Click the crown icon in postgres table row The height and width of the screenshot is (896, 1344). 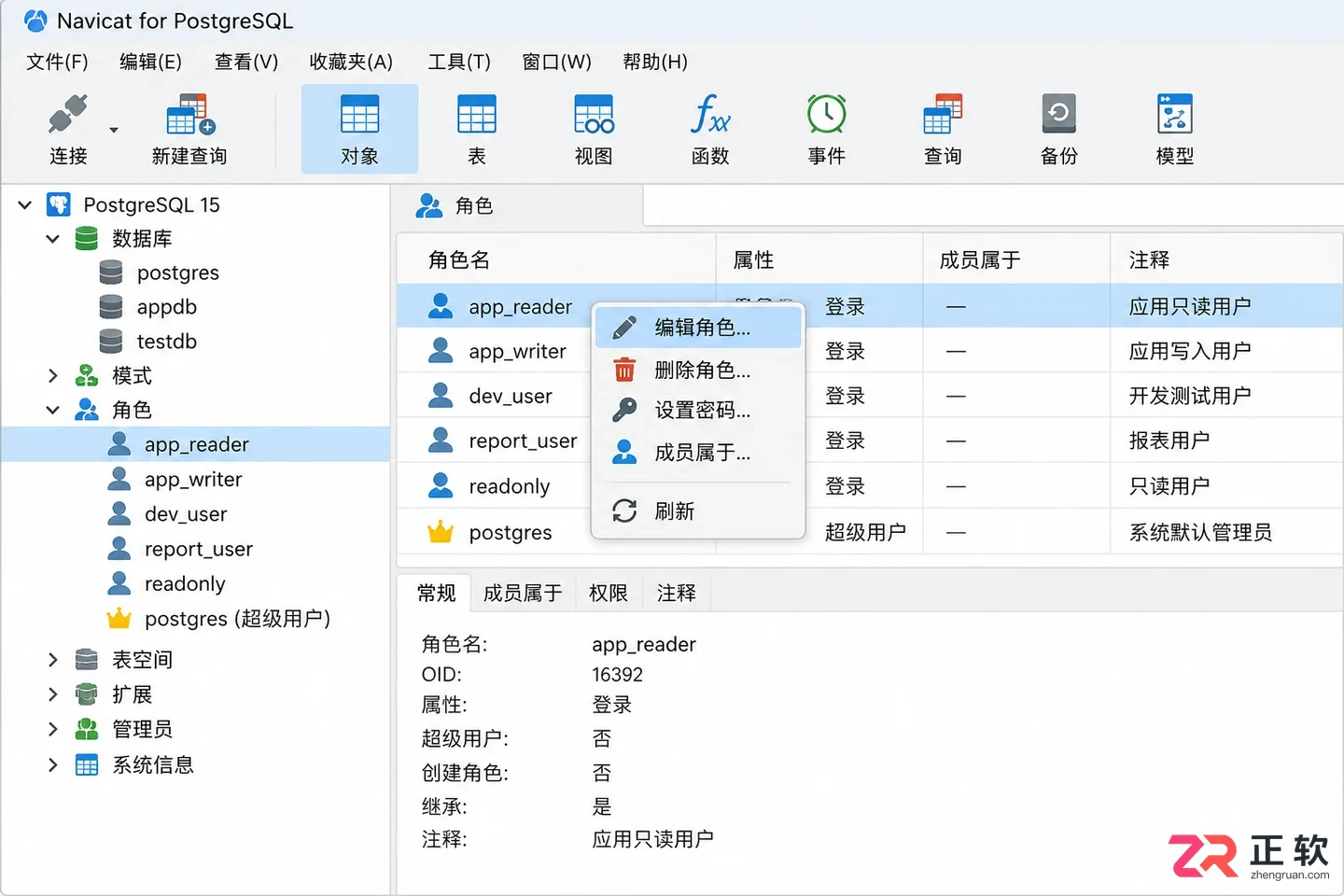(x=440, y=533)
